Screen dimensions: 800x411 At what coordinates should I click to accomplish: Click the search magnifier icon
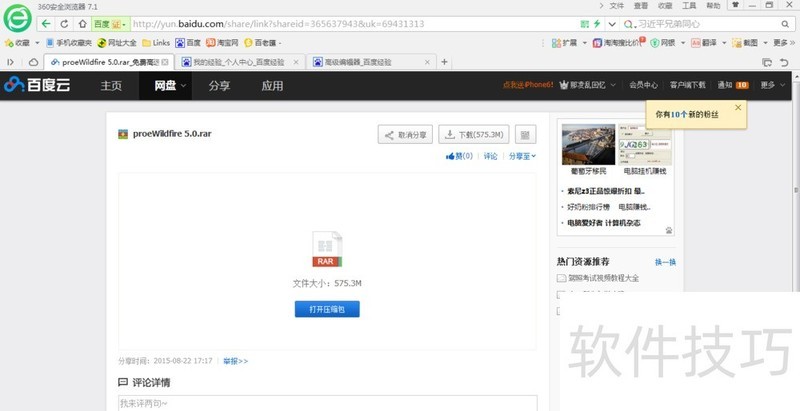(x=785, y=24)
